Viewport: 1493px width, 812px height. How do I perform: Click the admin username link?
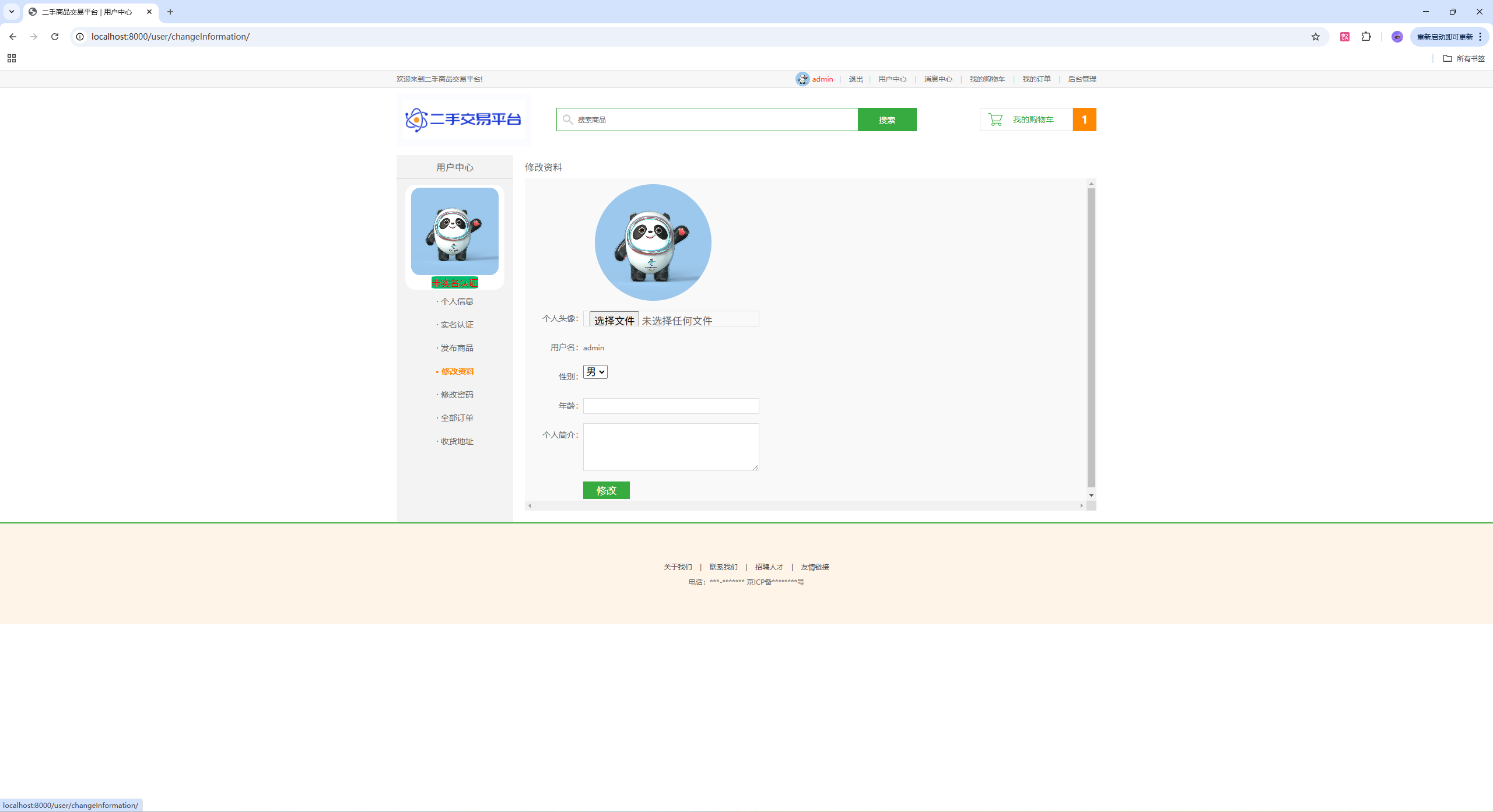(x=822, y=79)
